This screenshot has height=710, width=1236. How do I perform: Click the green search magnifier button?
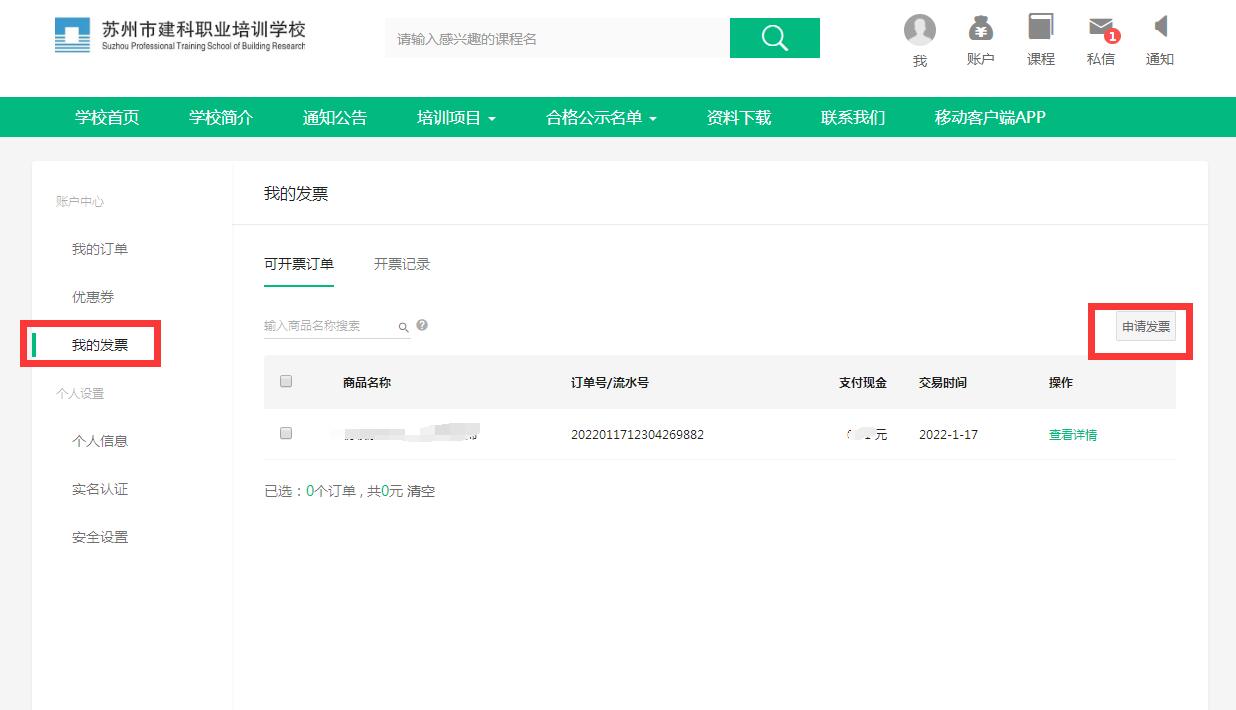774,38
